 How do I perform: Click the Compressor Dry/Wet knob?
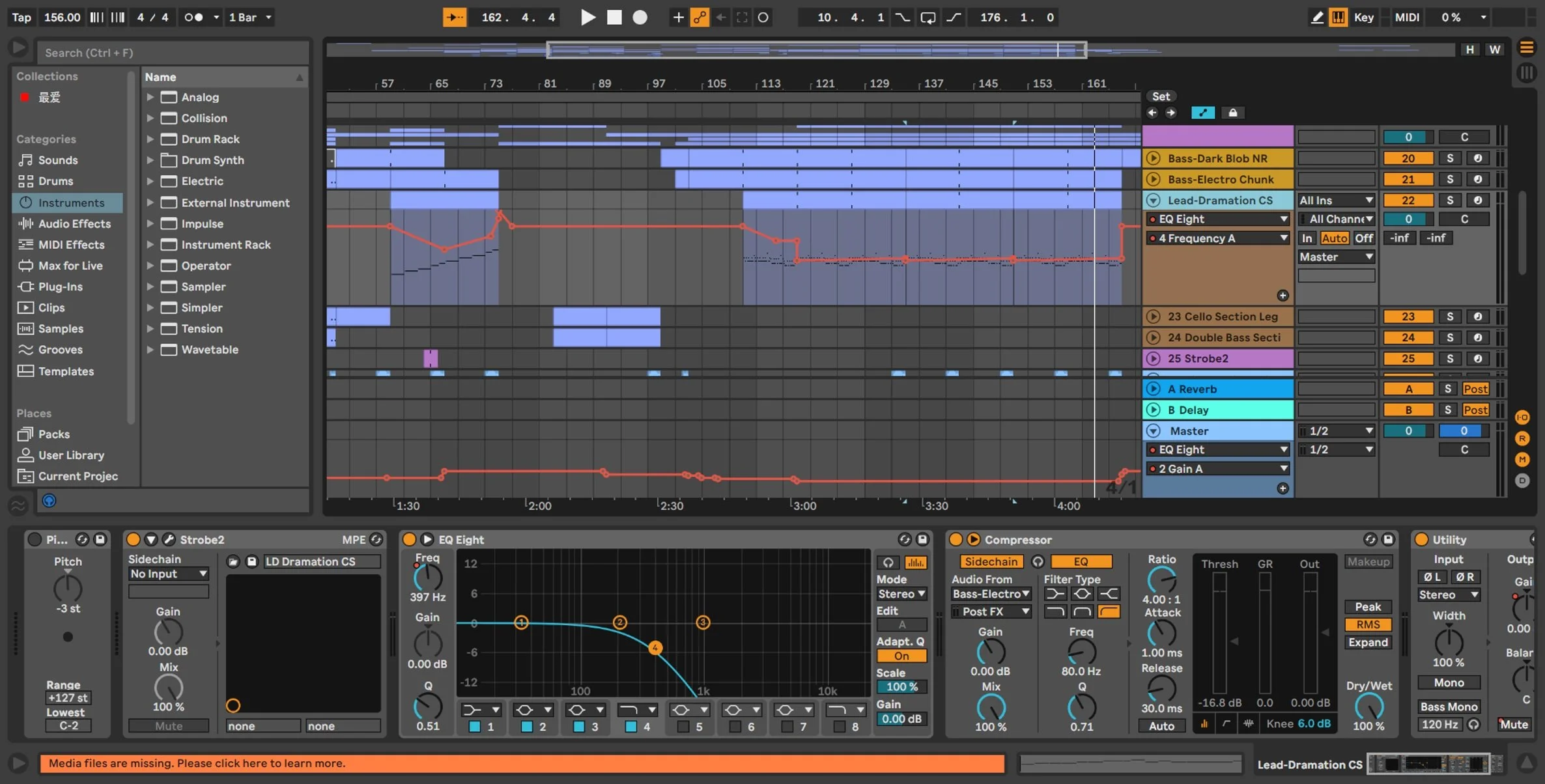[1368, 707]
